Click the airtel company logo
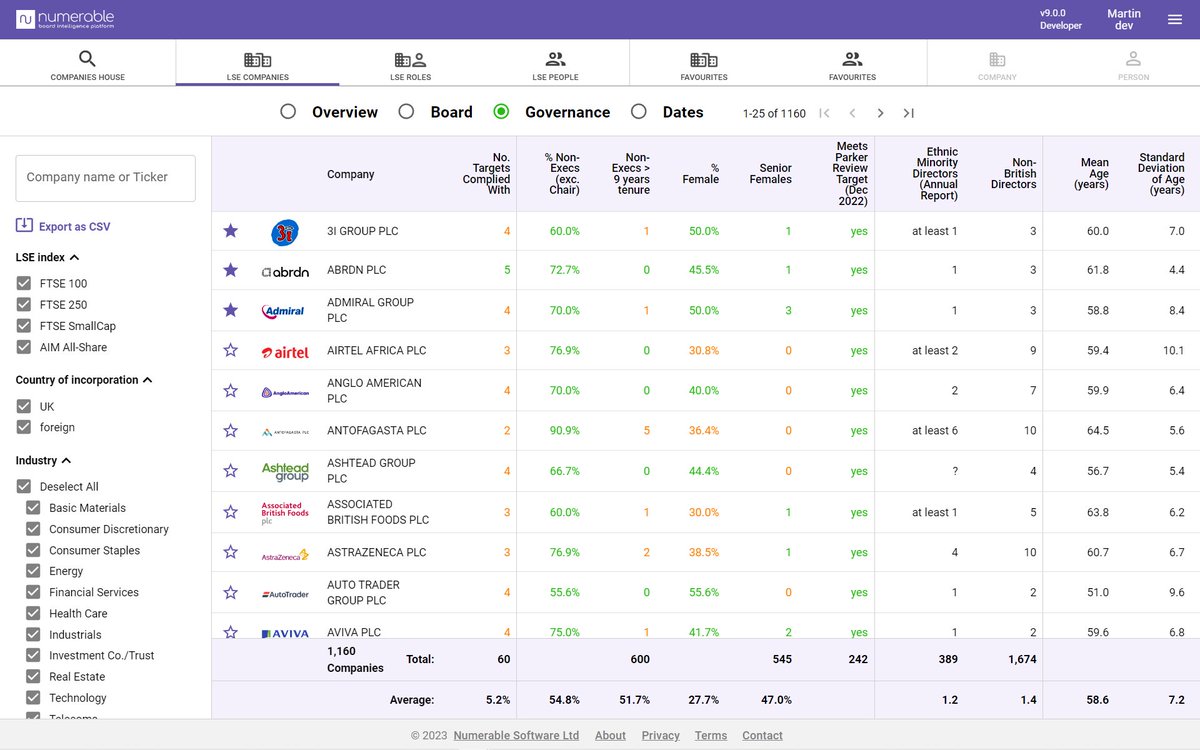Image resolution: width=1200 pixels, height=750 pixels. pos(285,352)
